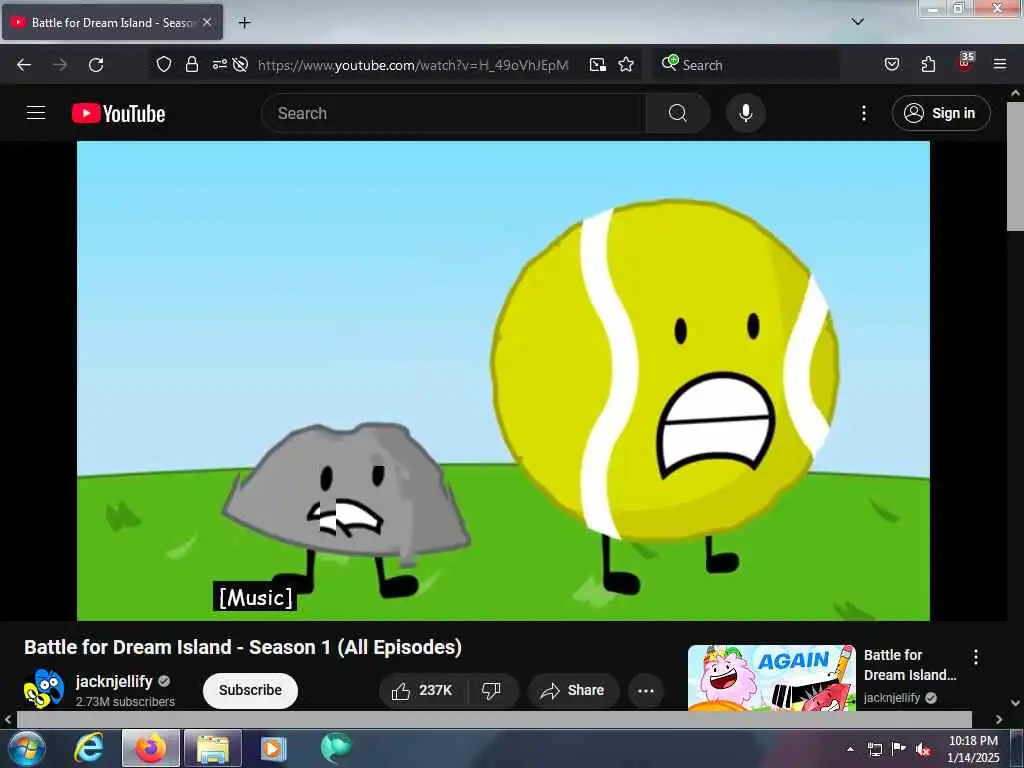
Task: Click the Action Center flag tray icon
Action: coord(899,749)
